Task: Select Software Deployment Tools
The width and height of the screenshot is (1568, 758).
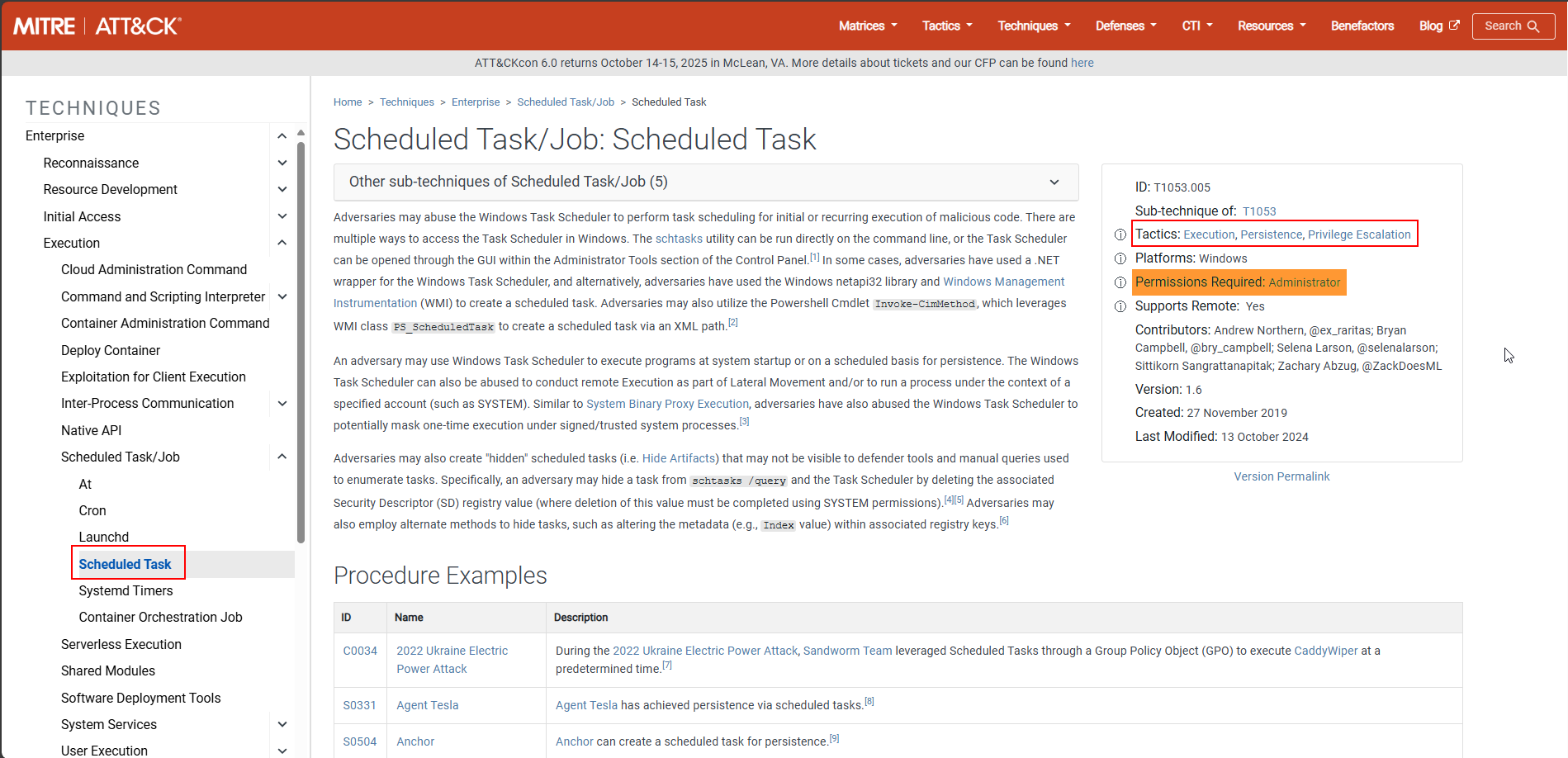Action: (x=141, y=698)
